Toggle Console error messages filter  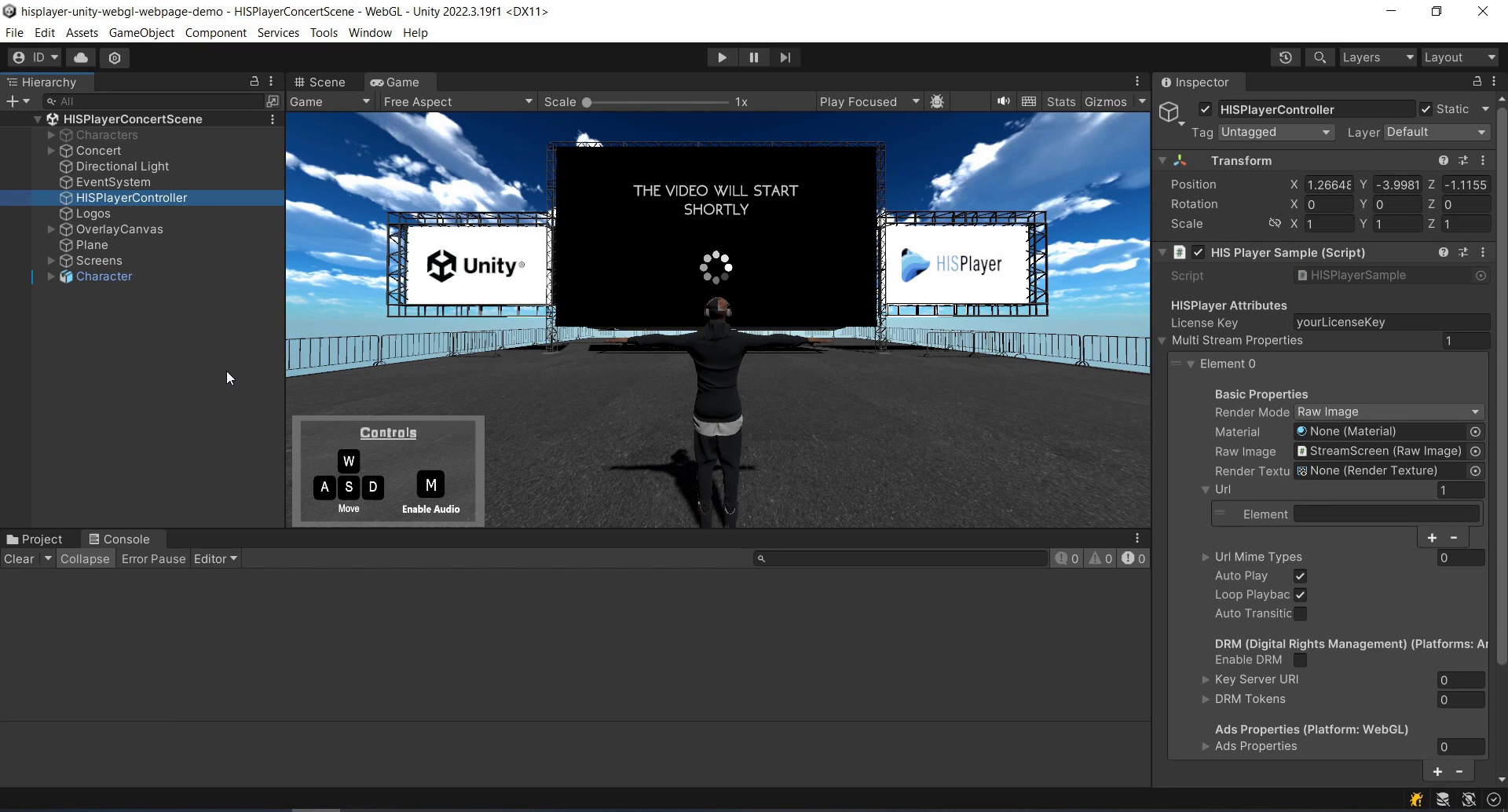tap(1133, 558)
